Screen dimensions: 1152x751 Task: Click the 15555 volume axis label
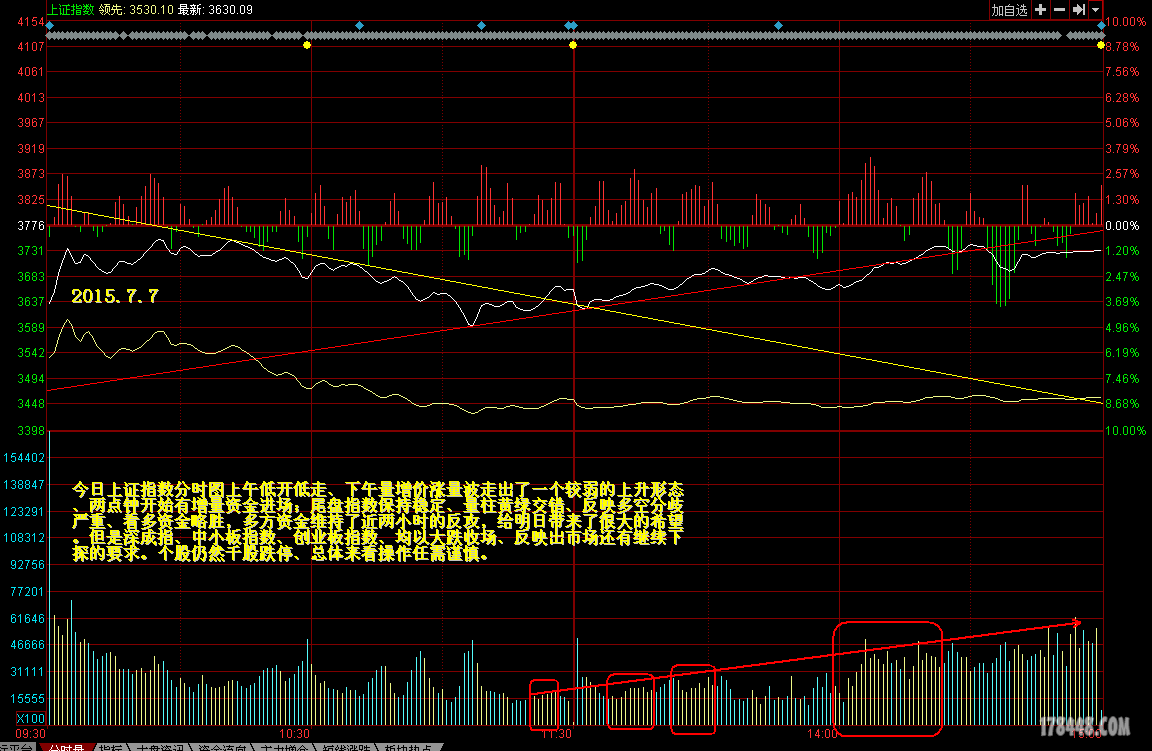coord(27,699)
